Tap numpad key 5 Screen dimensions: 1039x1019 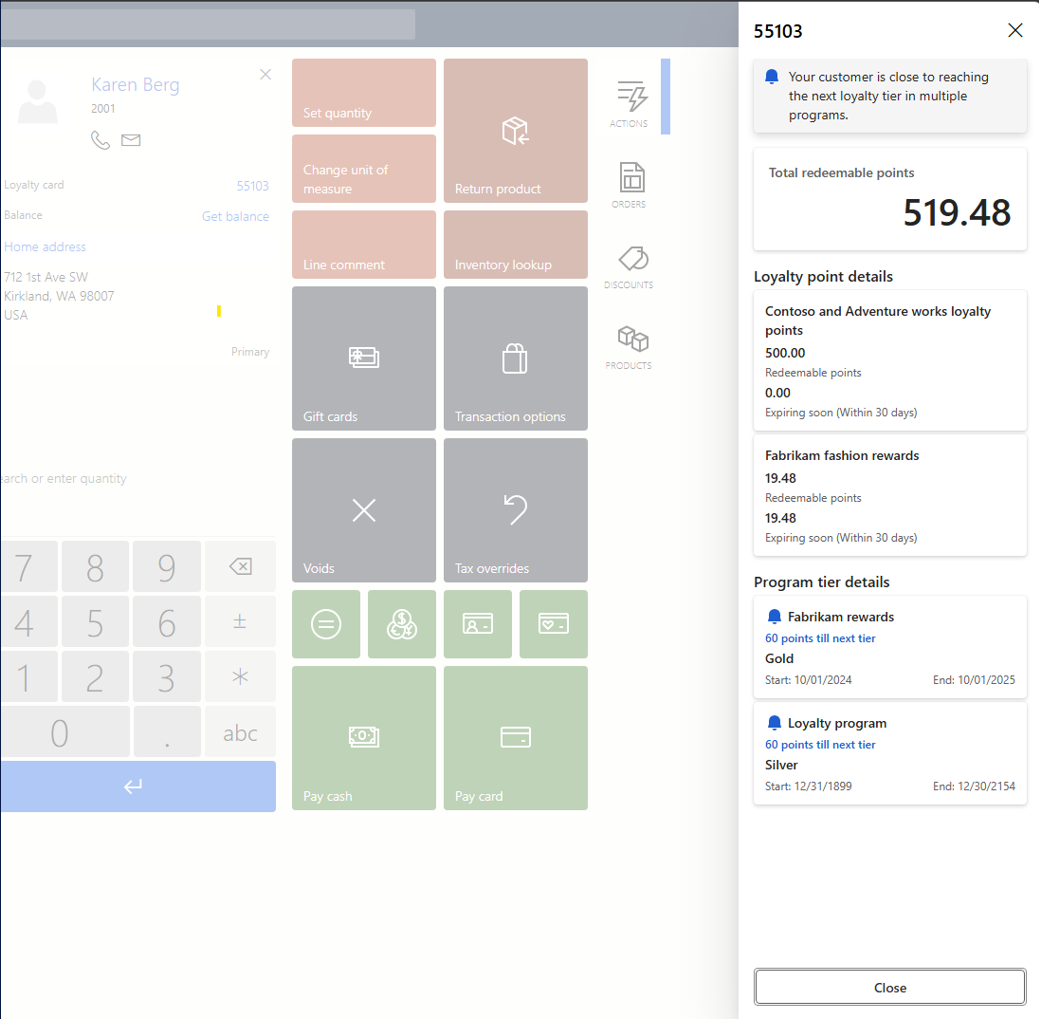tap(95, 621)
